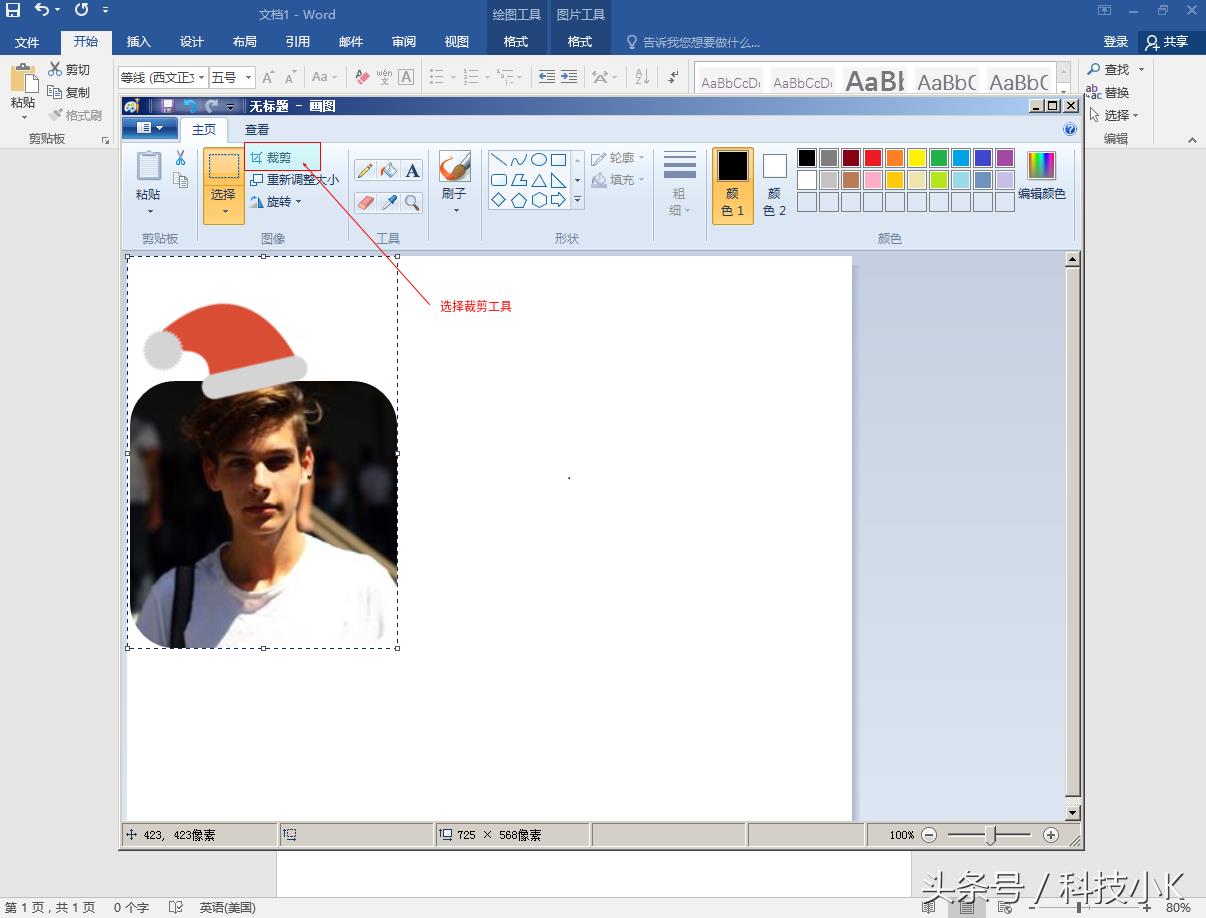Select the Text tool in Paint
This screenshot has width=1206, height=918.
412,171
